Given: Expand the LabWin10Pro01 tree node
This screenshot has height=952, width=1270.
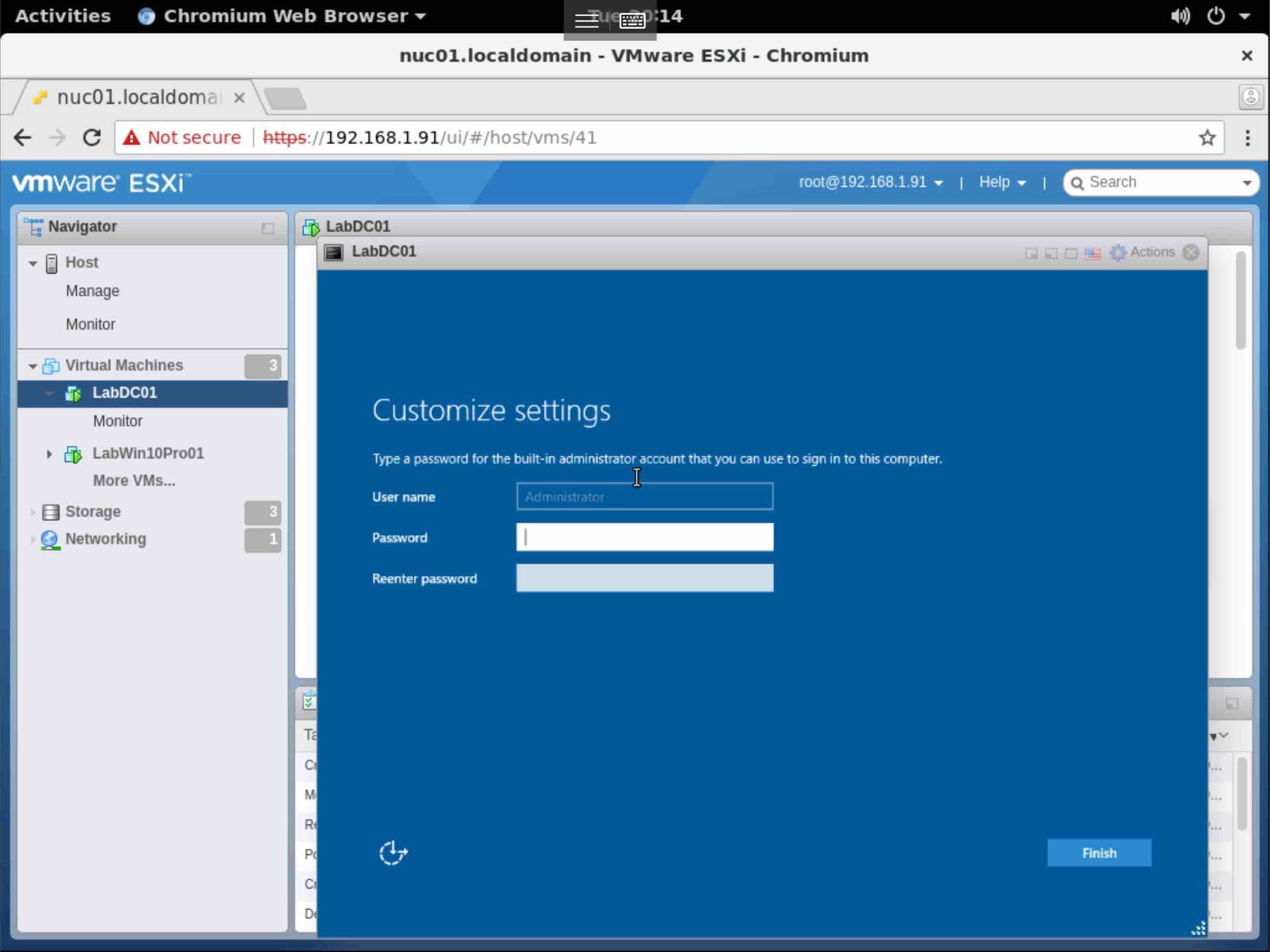Looking at the screenshot, I should tap(49, 454).
